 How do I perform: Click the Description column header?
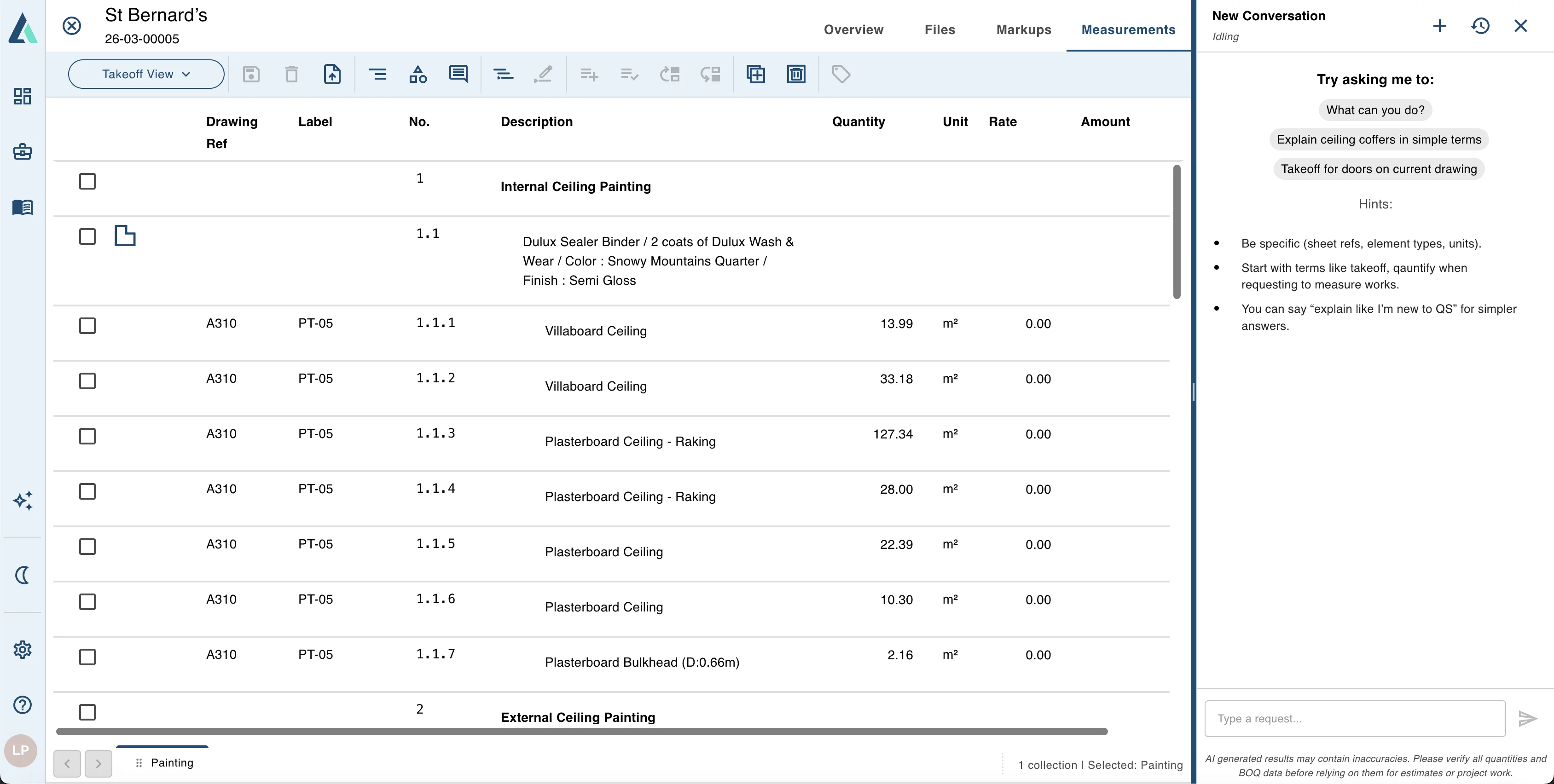(536, 122)
